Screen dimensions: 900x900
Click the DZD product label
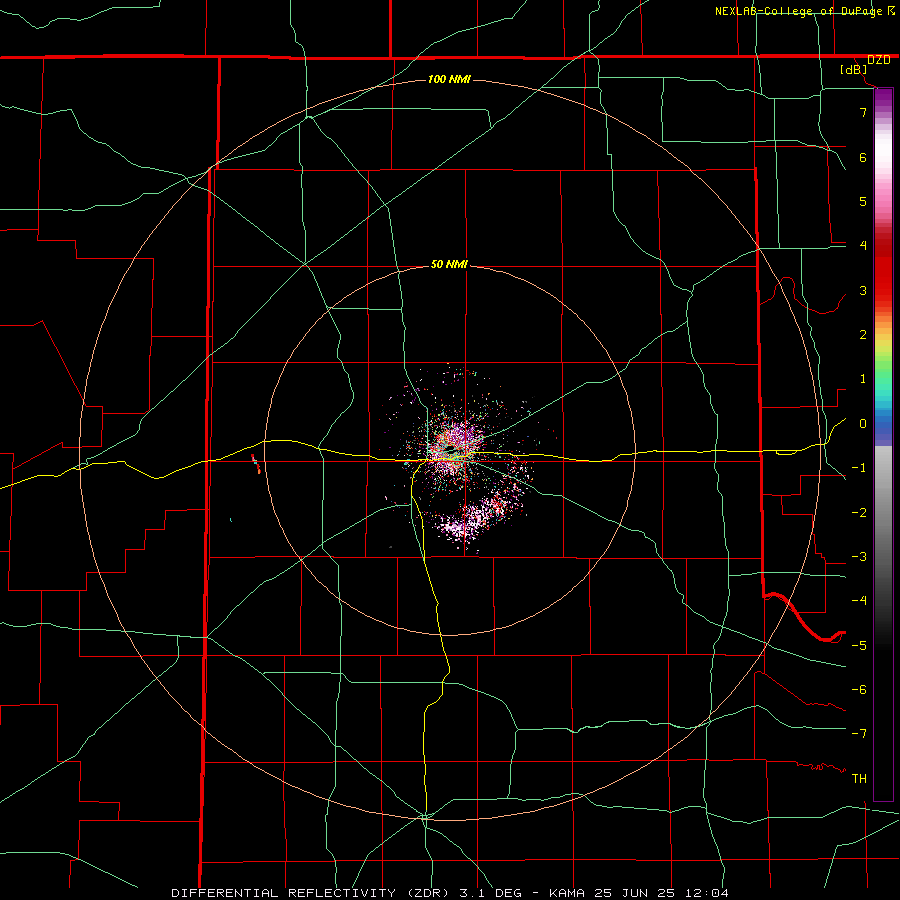pyautogui.click(x=878, y=60)
